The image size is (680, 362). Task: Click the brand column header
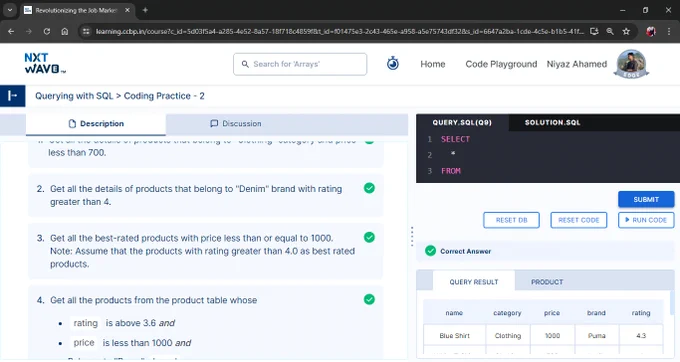(596, 313)
